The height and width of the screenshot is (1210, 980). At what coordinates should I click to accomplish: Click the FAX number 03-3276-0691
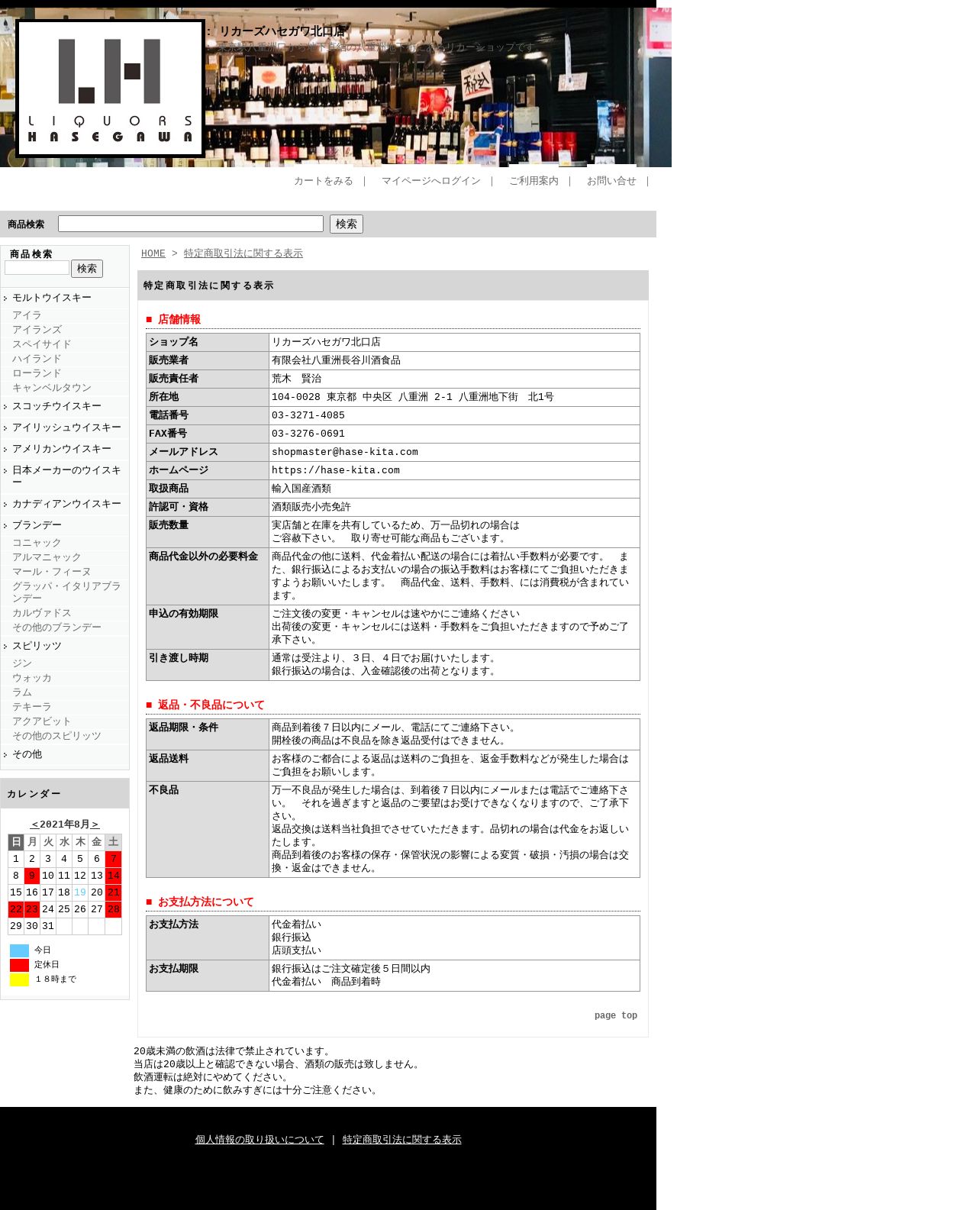point(308,434)
